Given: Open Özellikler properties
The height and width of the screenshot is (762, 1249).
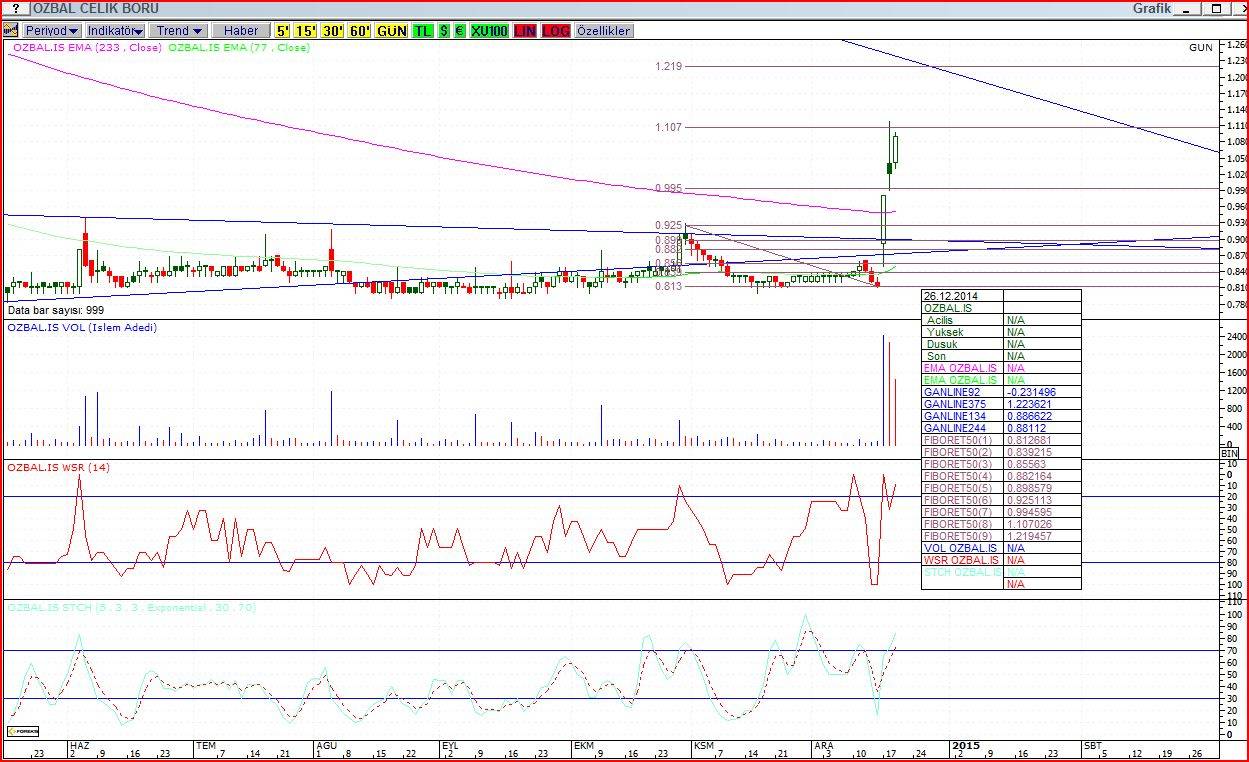Looking at the screenshot, I should pos(603,31).
